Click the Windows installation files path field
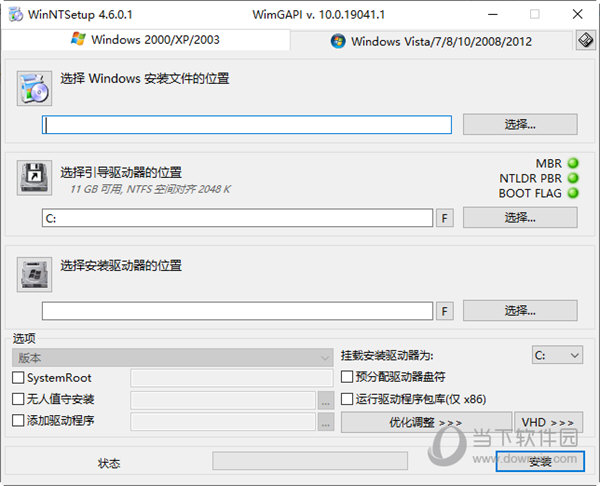This screenshot has width=600, height=486. pyautogui.click(x=247, y=125)
